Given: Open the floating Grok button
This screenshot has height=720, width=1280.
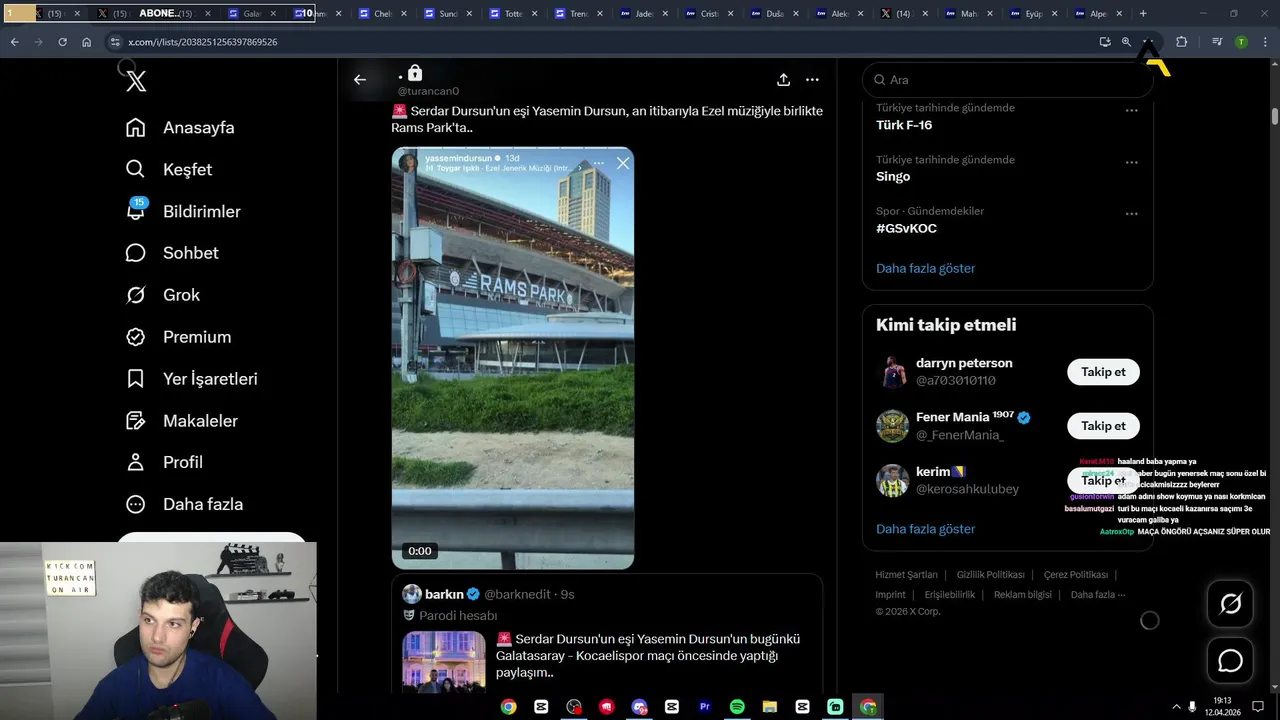Looking at the screenshot, I should point(1230,604).
